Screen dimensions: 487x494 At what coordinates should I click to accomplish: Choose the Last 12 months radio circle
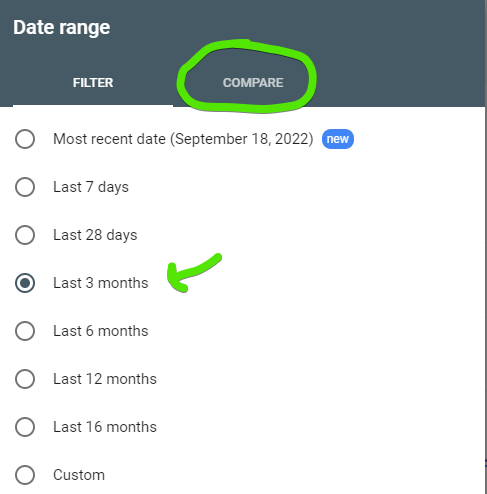(x=25, y=379)
